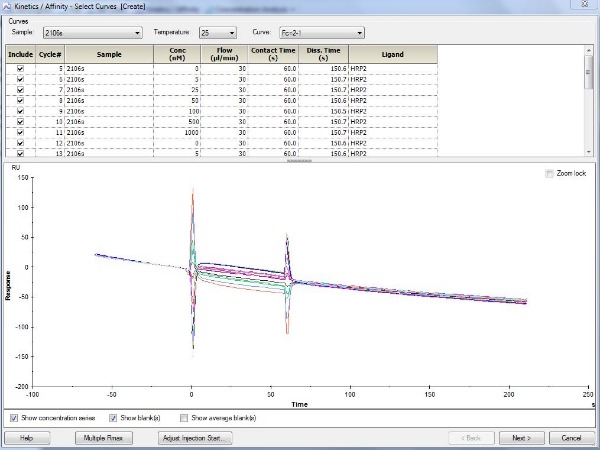Toggle Include checkbox for cycle 10
This screenshot has width=600, height=450.
point(20,121)
